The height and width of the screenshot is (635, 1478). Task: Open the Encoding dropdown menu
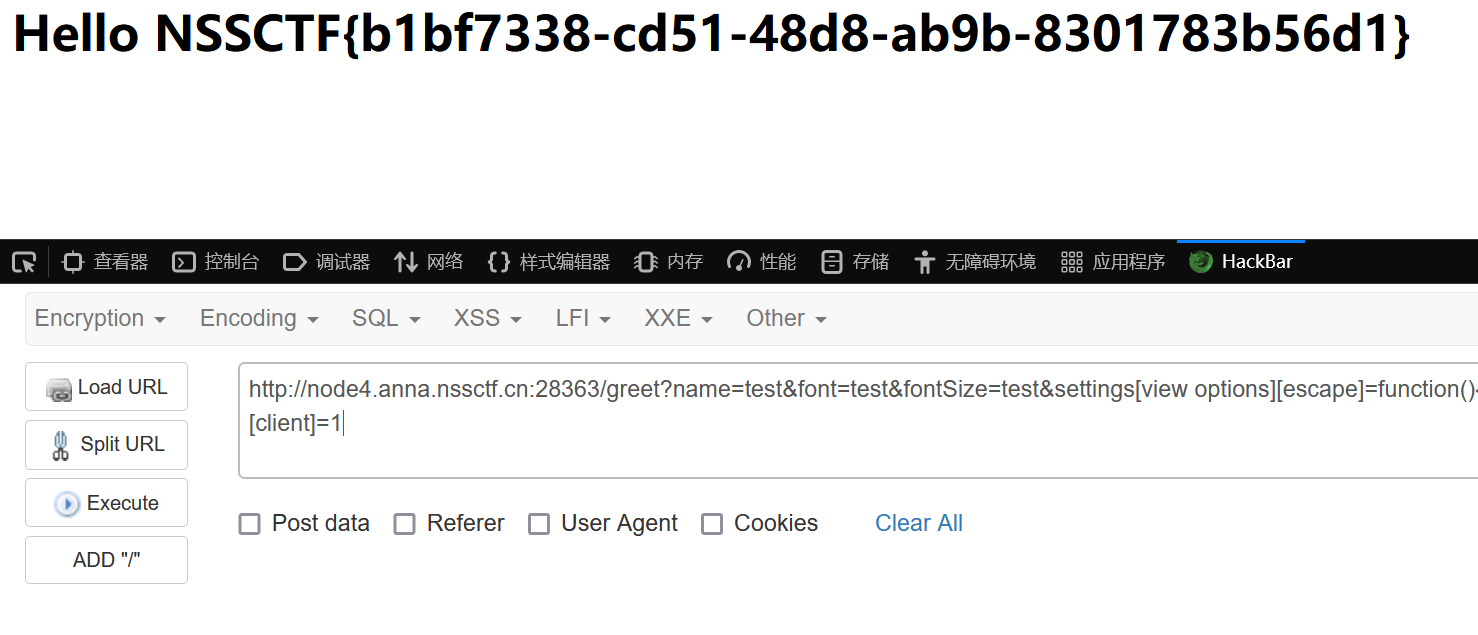259,318
